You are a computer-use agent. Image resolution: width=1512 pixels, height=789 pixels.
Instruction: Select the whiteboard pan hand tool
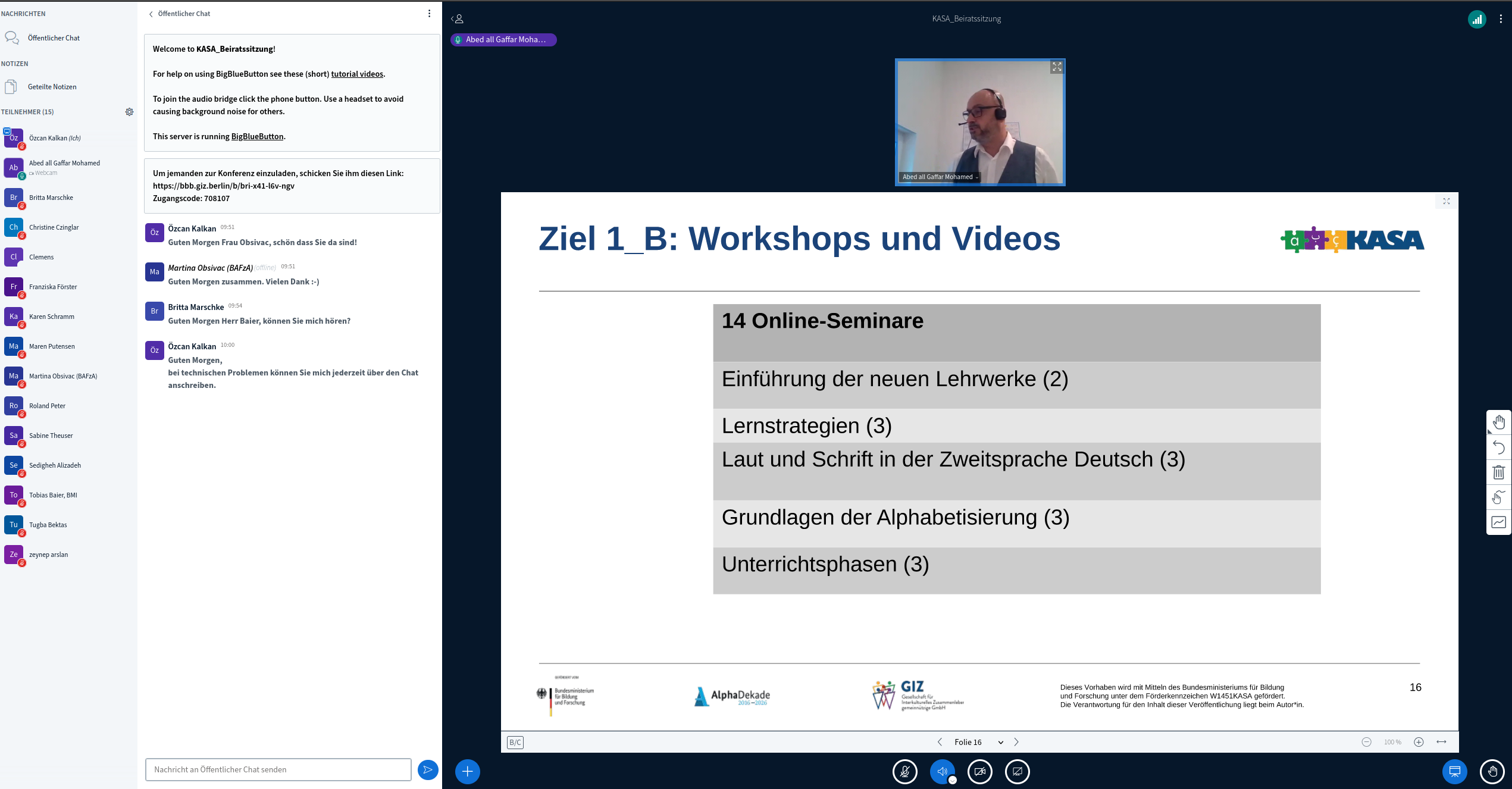(1498, 422)
